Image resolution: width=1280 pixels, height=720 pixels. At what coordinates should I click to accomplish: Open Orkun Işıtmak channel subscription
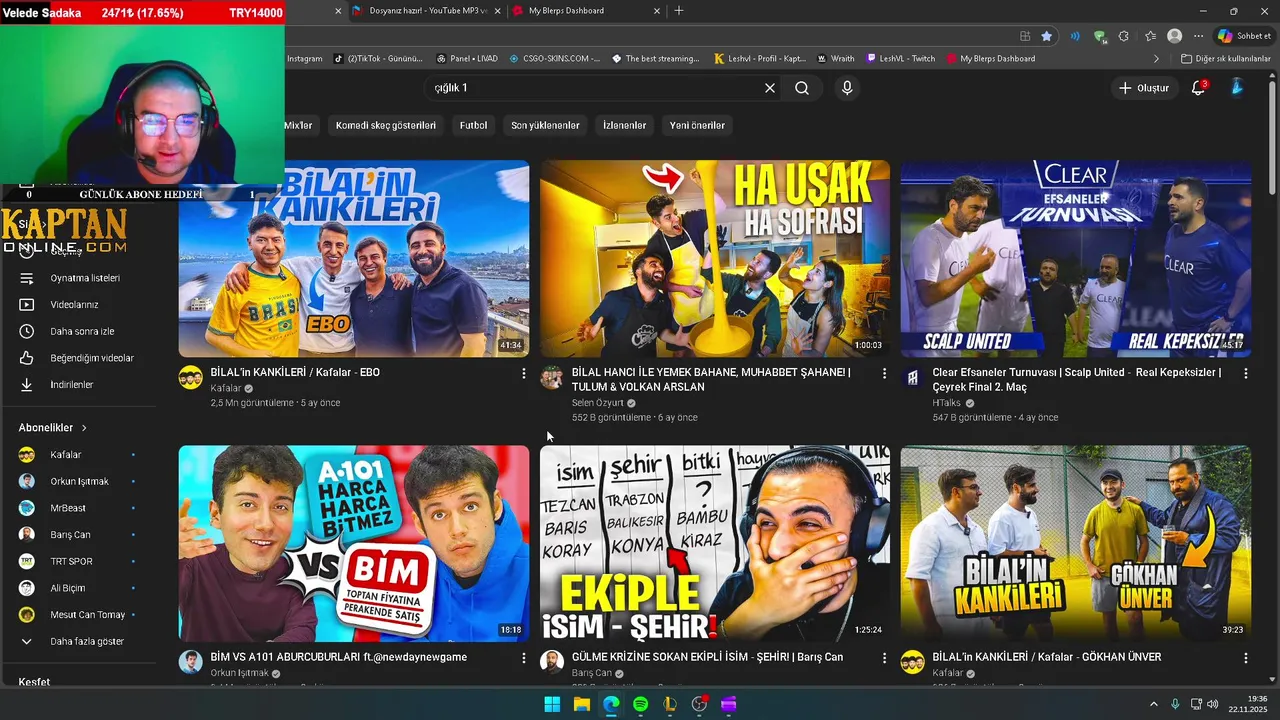pyautogui.click(x=80, y=481)
